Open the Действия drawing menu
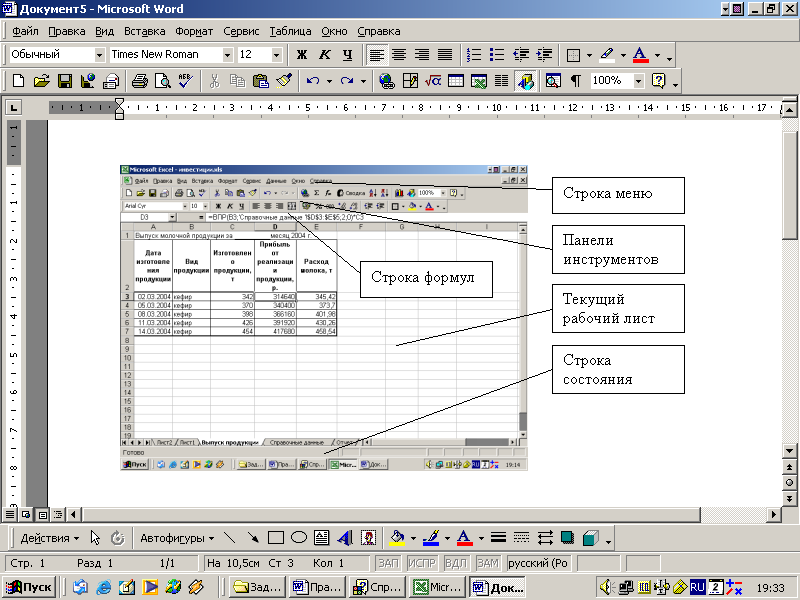This screenshot has width=800, height=600. [x=49, y=538]
